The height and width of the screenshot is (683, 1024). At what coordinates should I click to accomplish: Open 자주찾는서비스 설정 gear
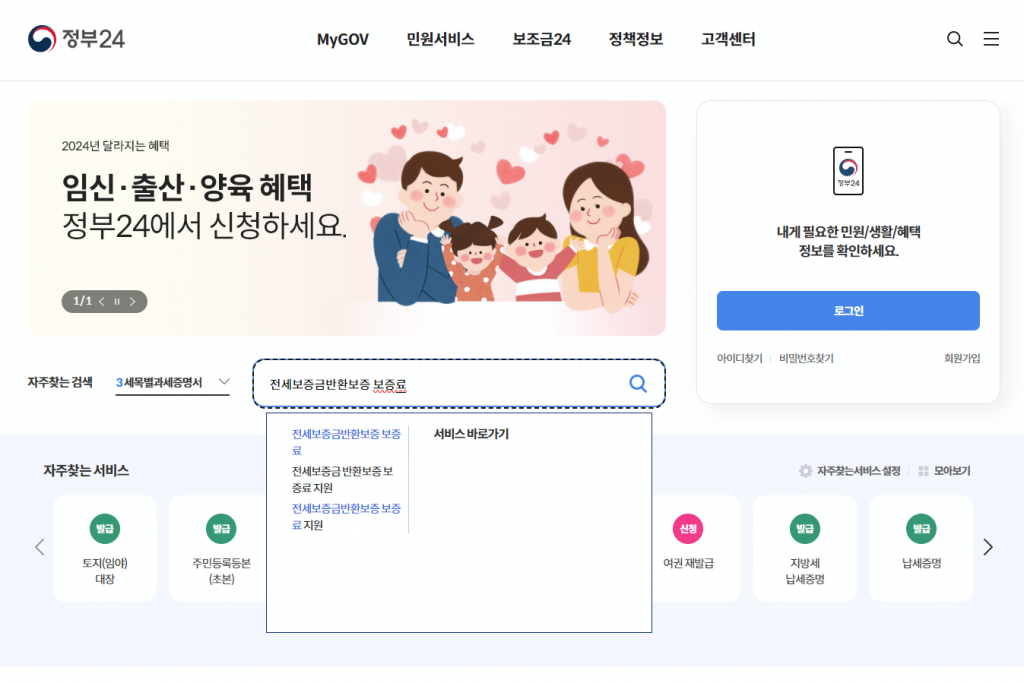tap(805, 471)
